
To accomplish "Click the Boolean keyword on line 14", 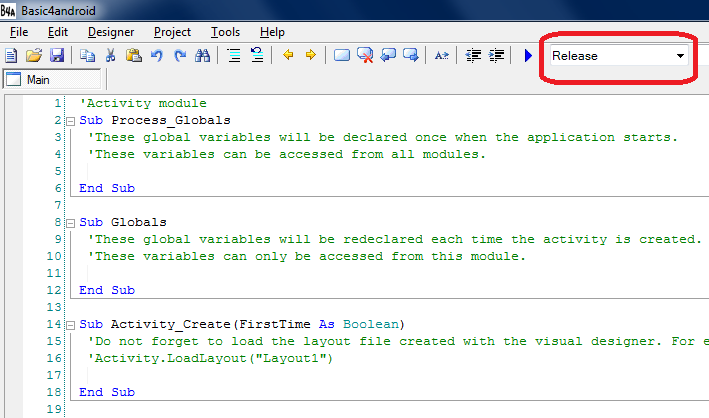I will (x=371, y=324).
